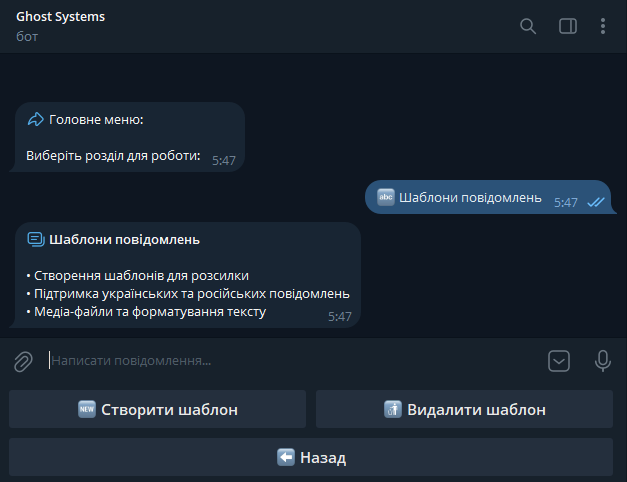Focus the Написати повідомлення input field
Image resolution: width=627 pixels, height=482 pixels.
[x=280, y=360]
